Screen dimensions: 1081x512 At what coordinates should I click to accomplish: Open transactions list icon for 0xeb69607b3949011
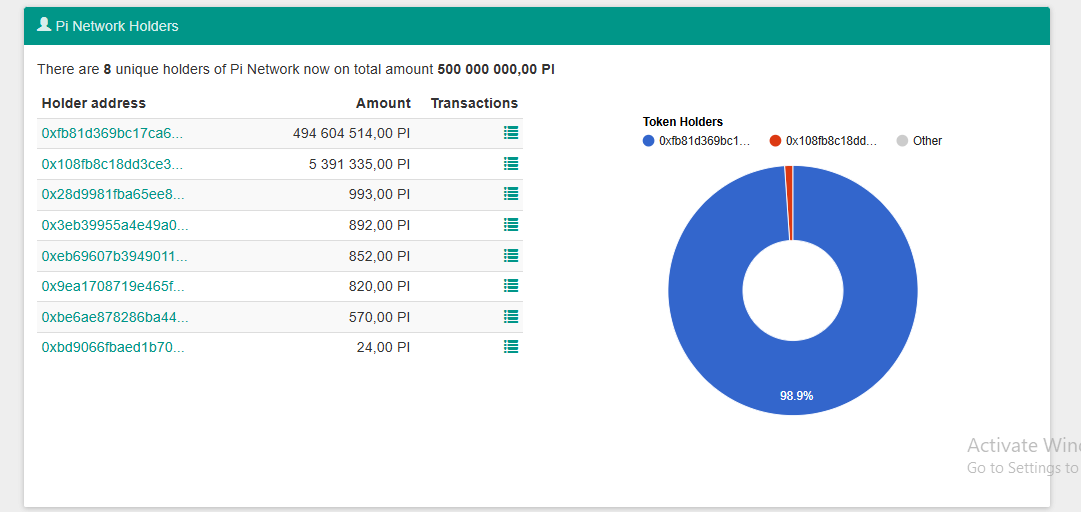(511, 255)
